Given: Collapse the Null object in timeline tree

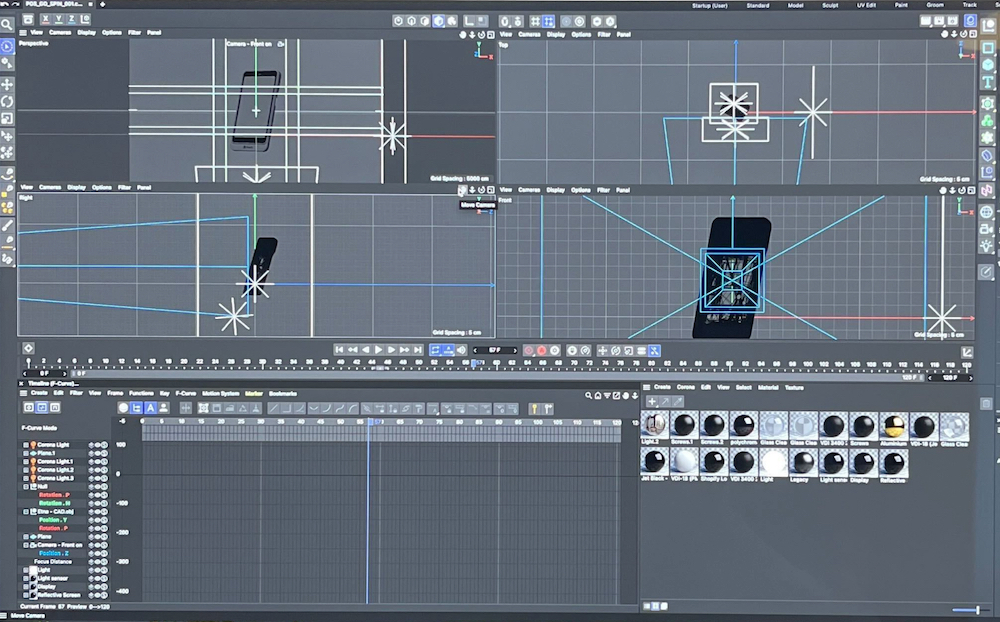Looking at the screenshot, I should (26, 486).
